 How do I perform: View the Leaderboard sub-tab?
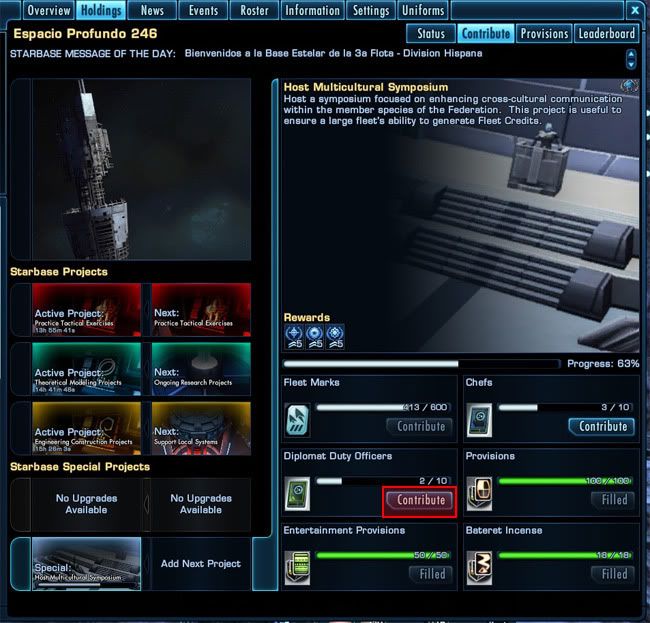pos(606,33)
